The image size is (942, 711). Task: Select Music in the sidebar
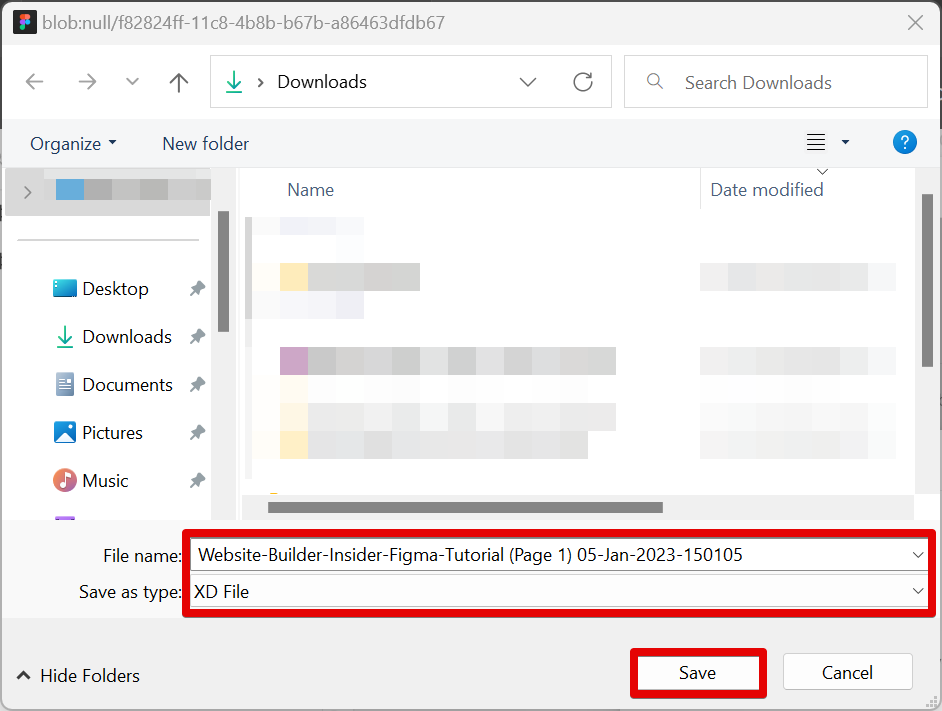pyautogui.click(x=105, y=481)
